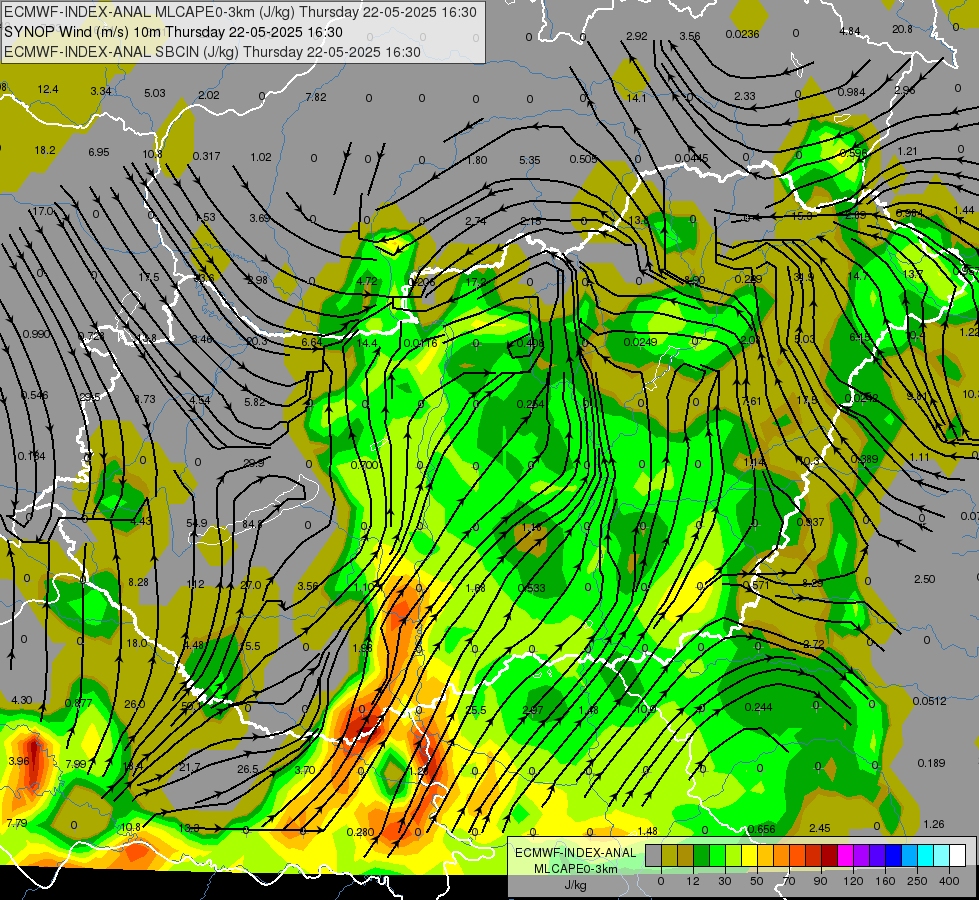Select the white legend swatch
Viewport: 979px width, 900px height.
957,855
